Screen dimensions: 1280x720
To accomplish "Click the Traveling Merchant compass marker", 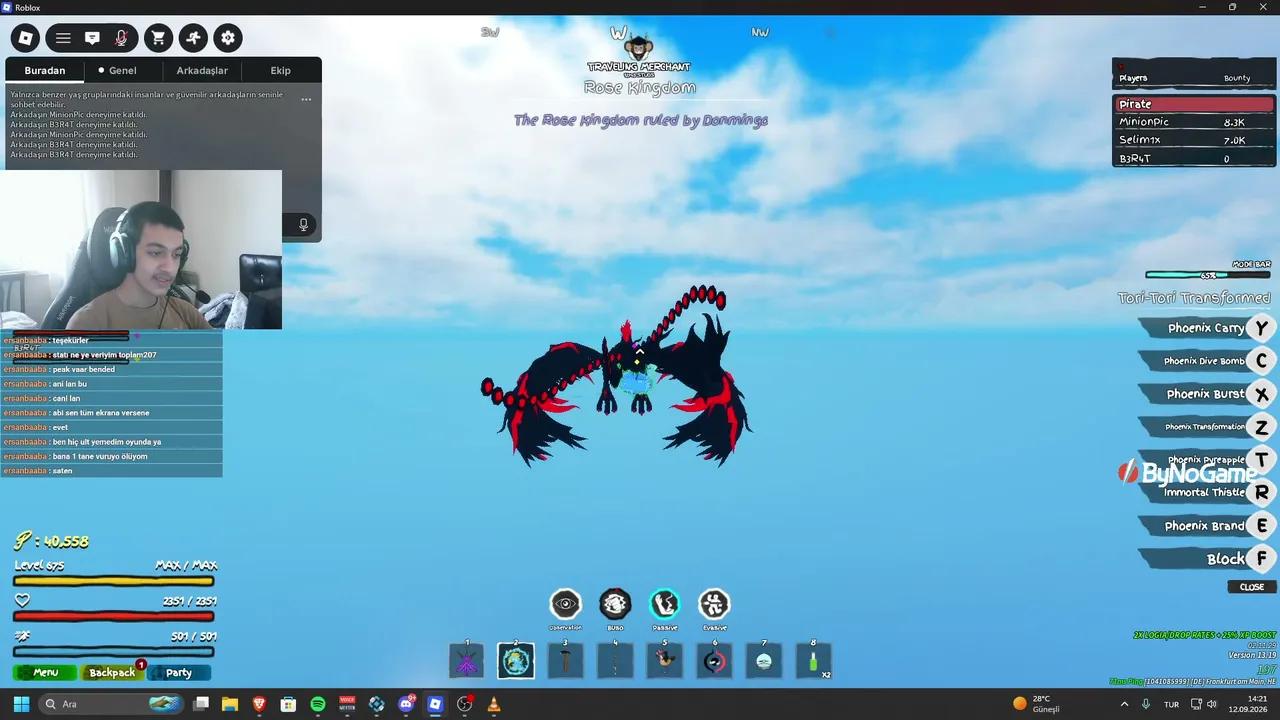I will click(639, 55).
